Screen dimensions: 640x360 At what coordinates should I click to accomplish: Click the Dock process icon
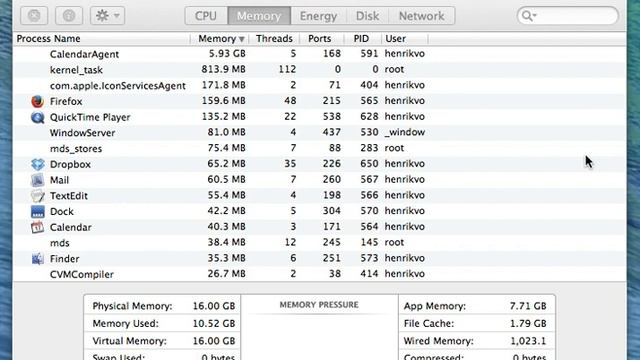click(x=38, y=211)
